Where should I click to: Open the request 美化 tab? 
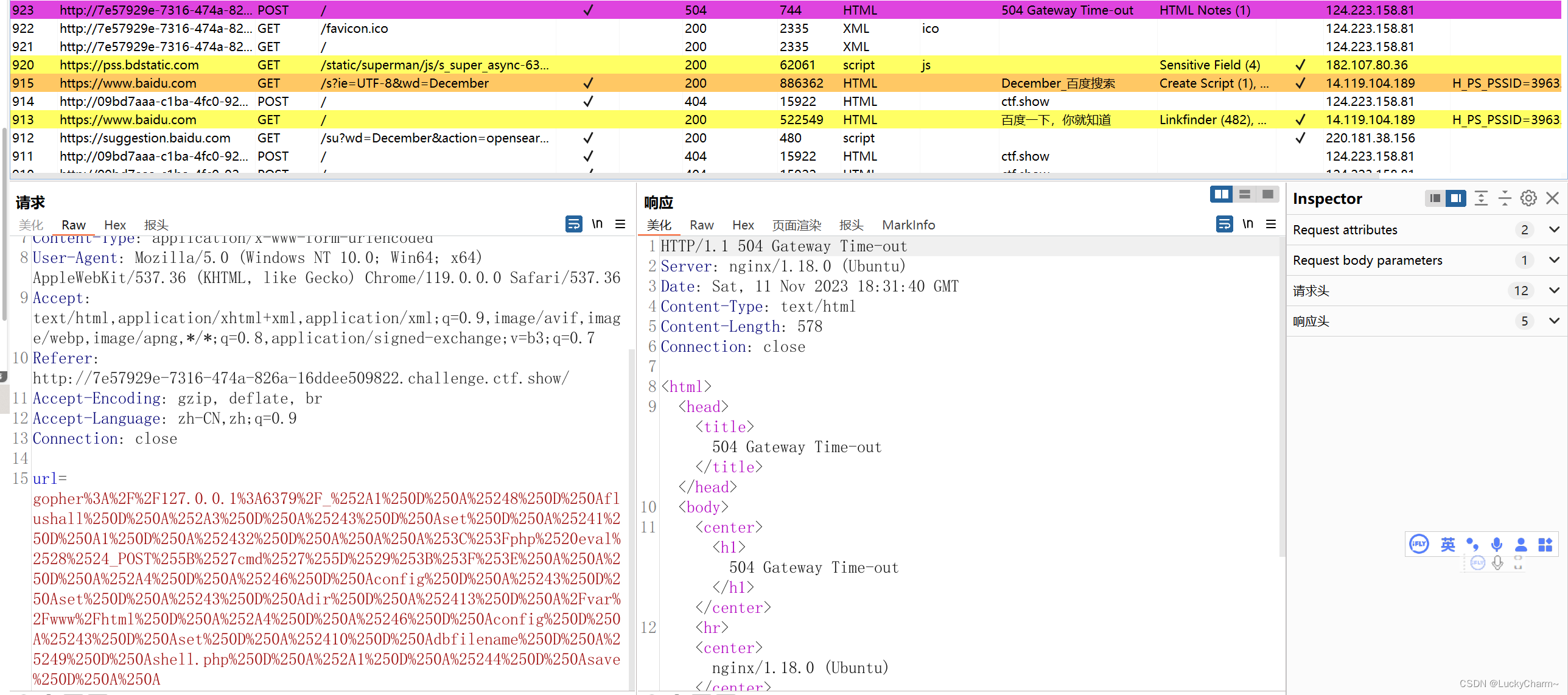[31, 225]
